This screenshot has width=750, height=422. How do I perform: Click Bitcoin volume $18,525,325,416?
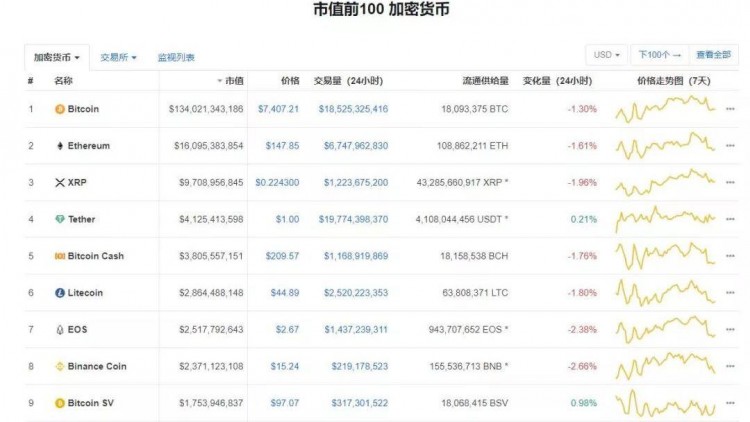tap(353, 109)
